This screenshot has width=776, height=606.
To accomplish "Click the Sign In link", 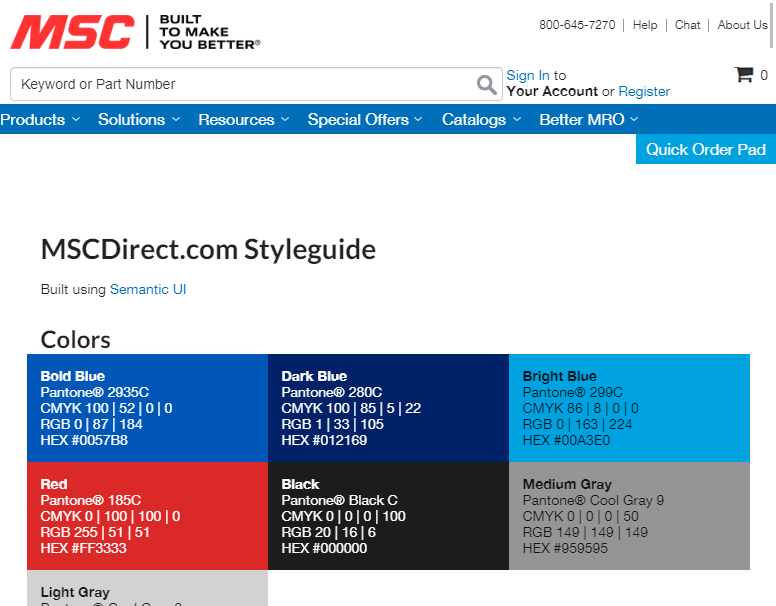I will [528, 75].
